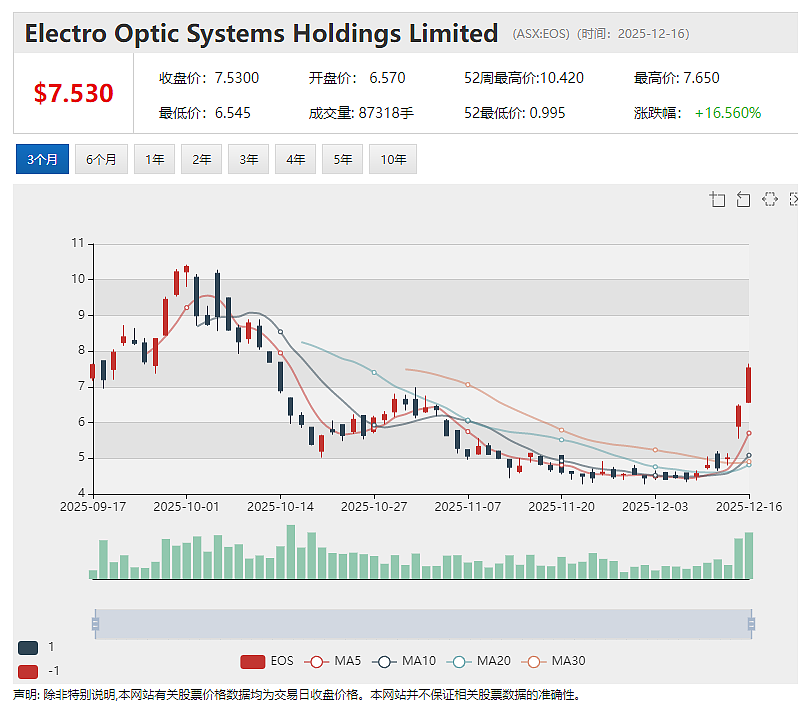Click the tallest volume bar near 2025-10-14
810x714 pixels.
click(x=291, y=552)
